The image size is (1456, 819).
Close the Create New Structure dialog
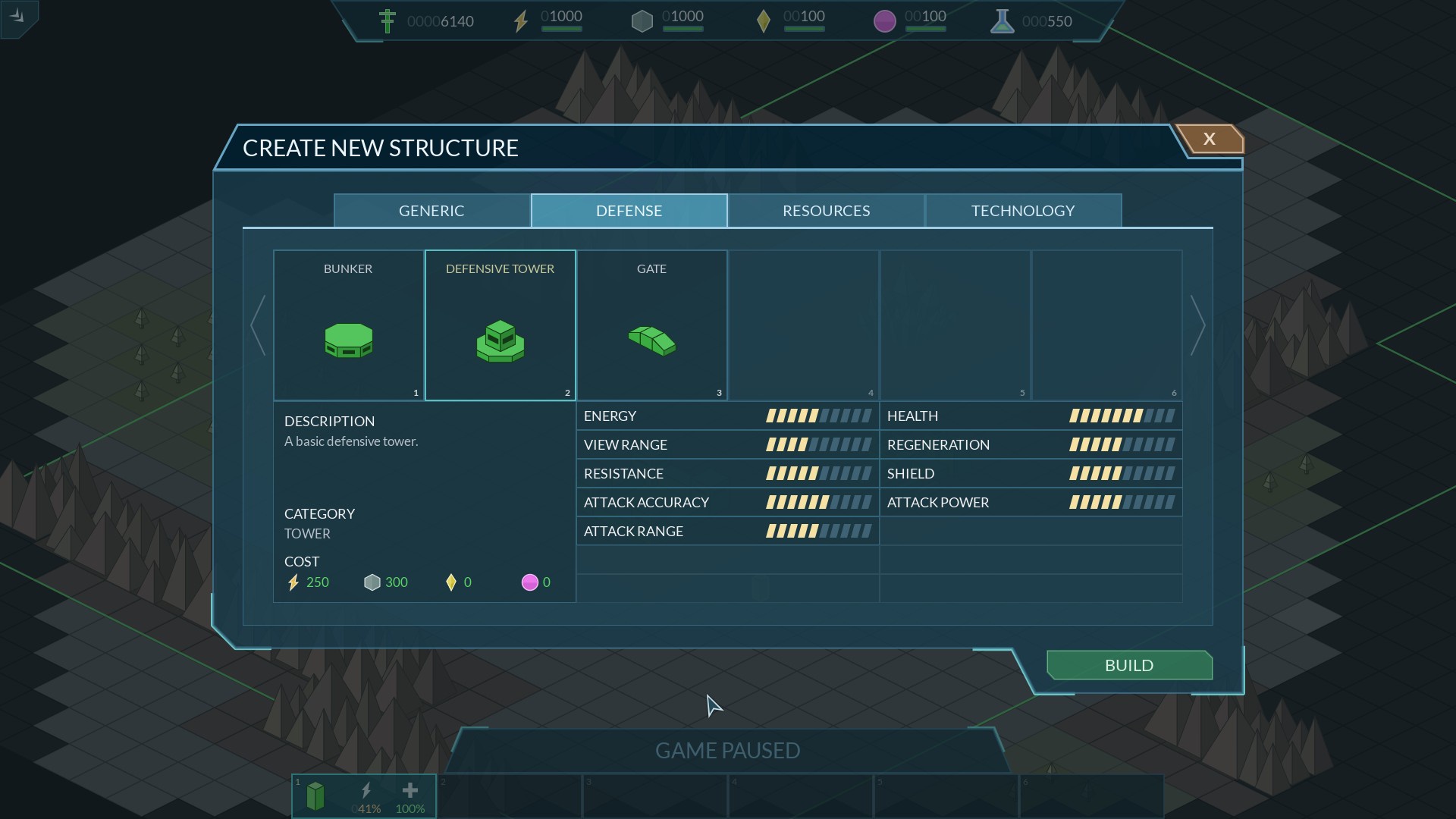click(1210, 140)
